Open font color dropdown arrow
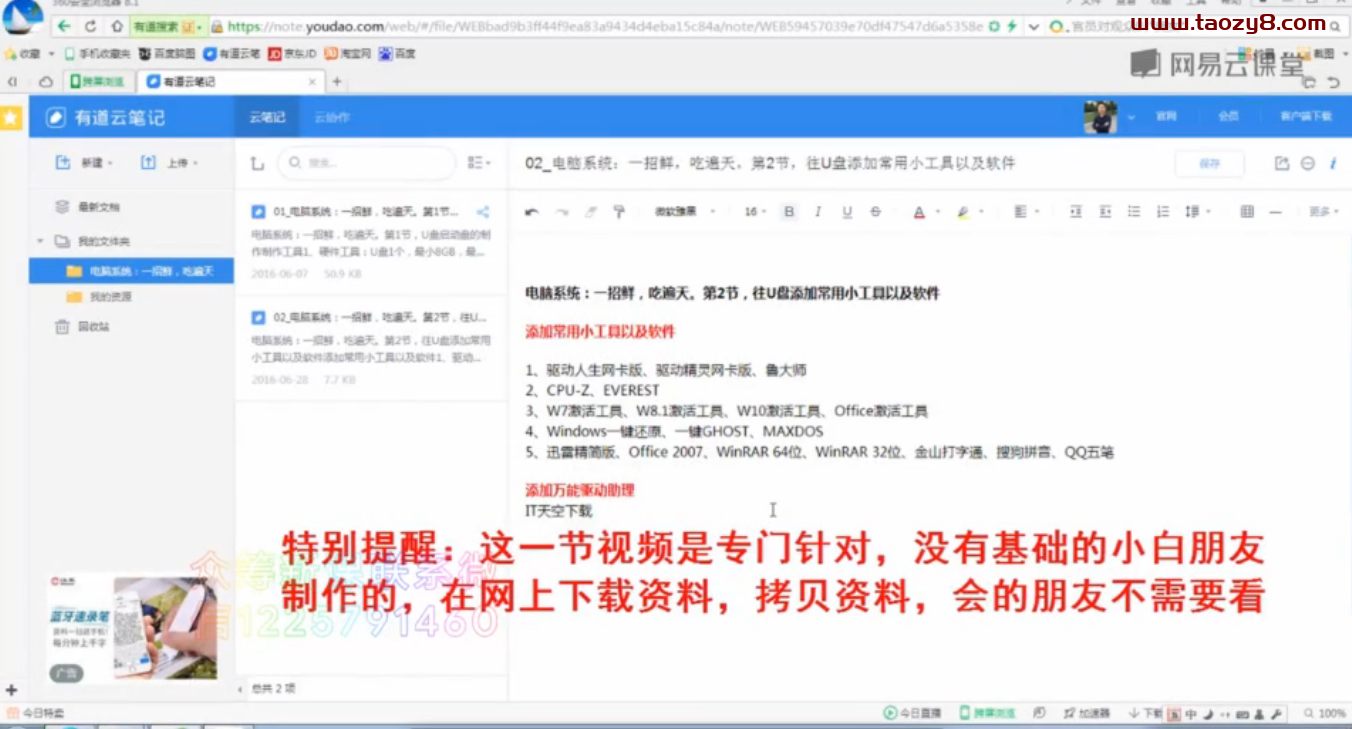The image size is (1352, 729). click(x=937, y=212)
